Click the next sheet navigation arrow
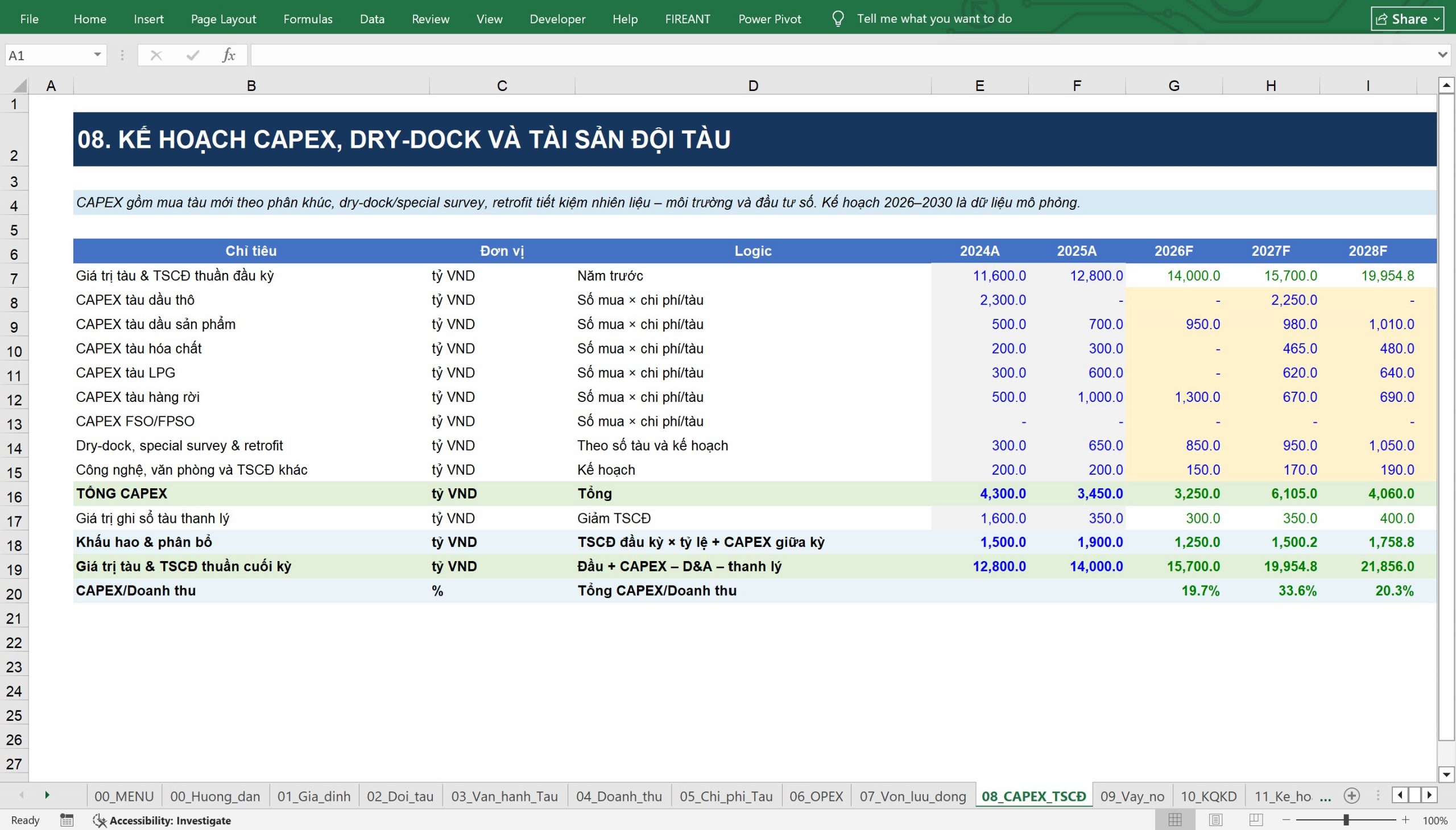1456x830 pixels. [x=47, y=795]
